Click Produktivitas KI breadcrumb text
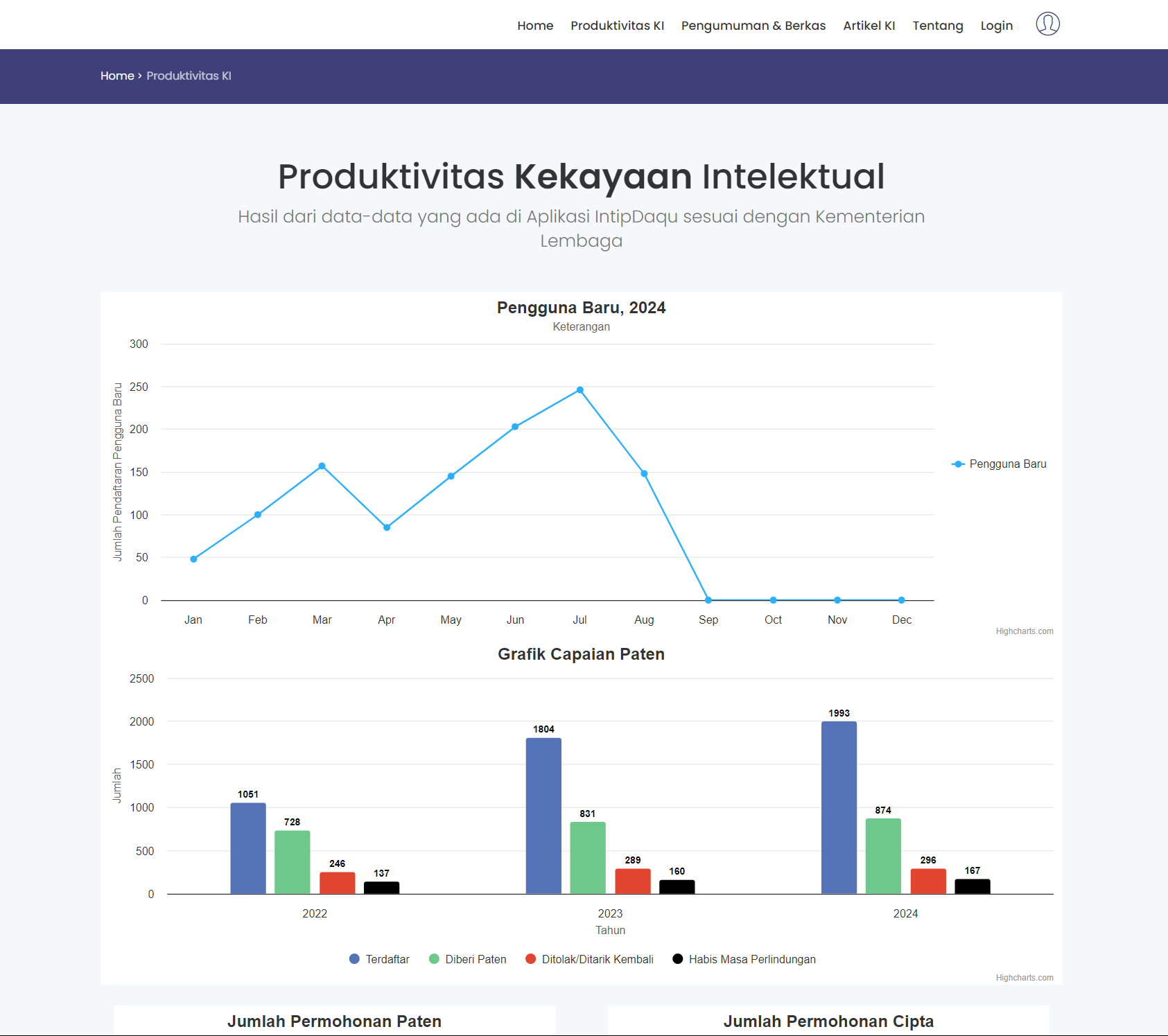 189,76
